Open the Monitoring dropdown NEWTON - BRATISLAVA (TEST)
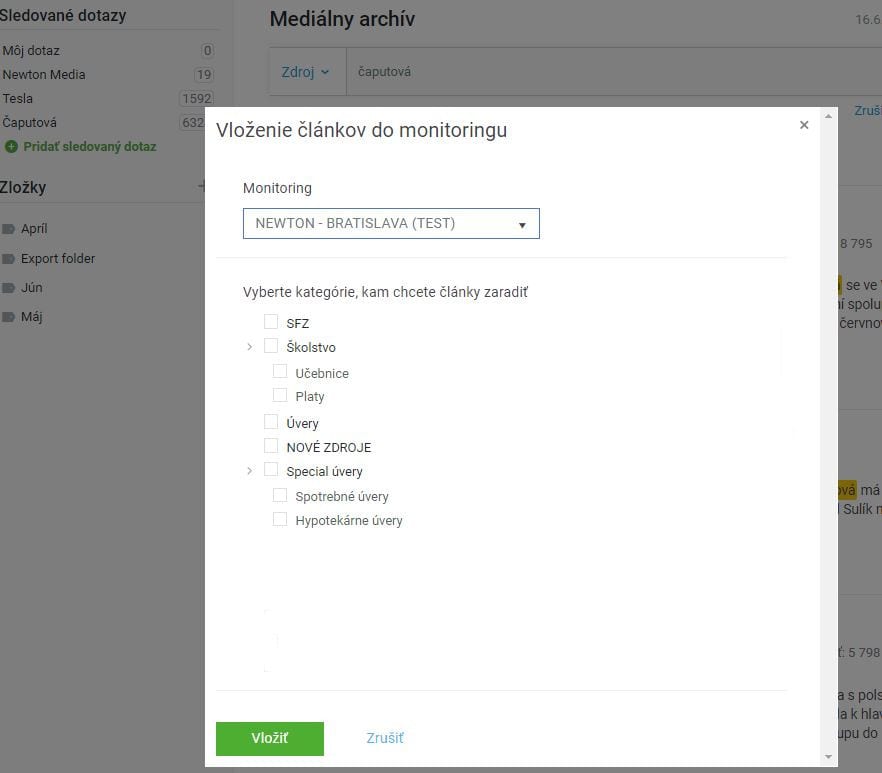 [391, 223]
